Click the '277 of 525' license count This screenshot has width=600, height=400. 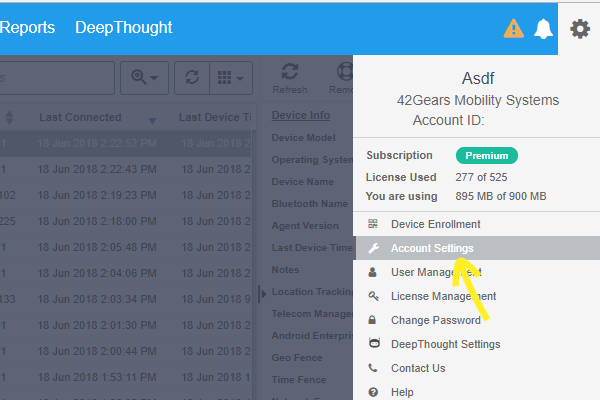point(481,177)
